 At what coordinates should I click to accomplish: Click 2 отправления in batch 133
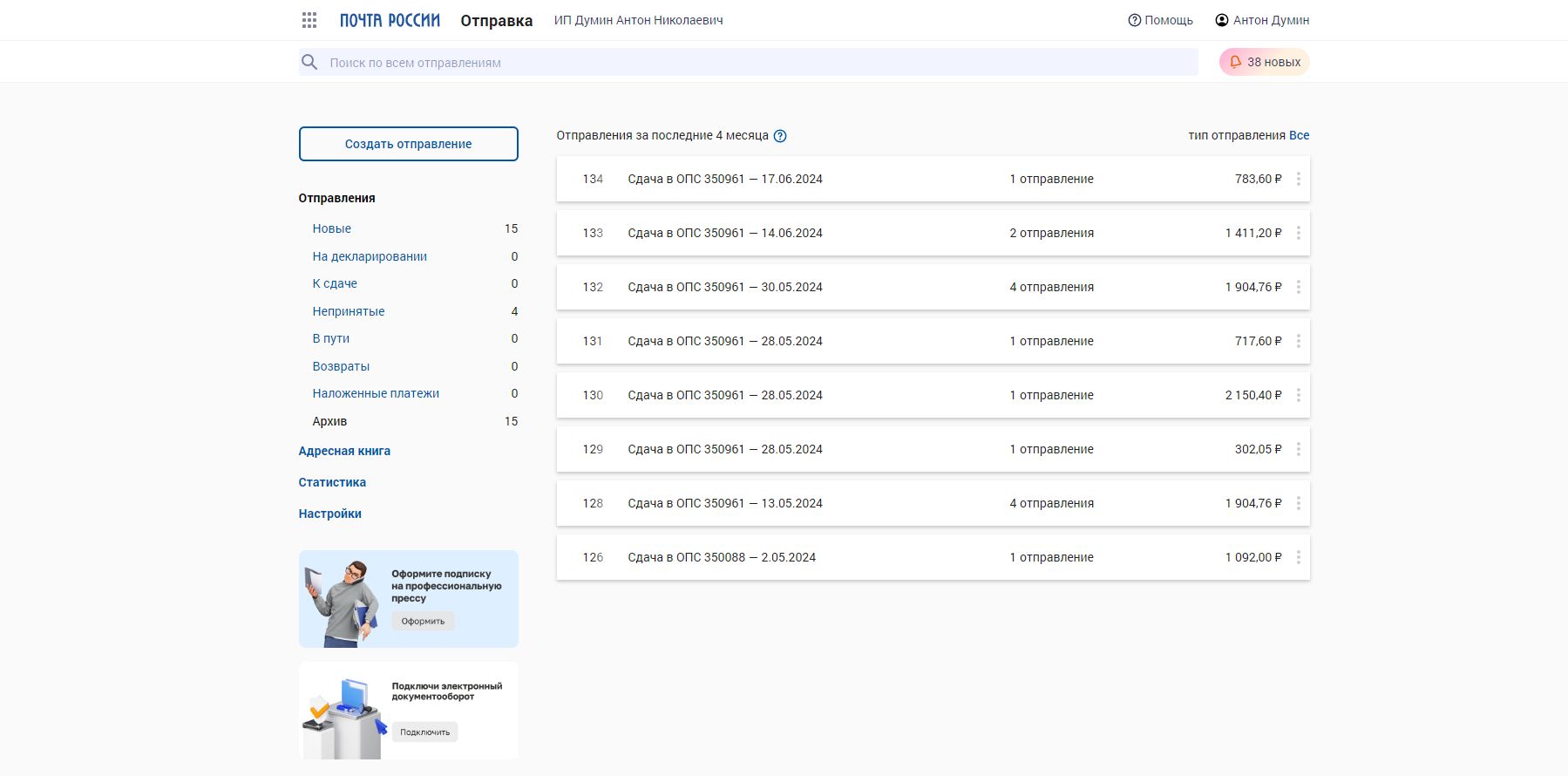coord(1051,233)
